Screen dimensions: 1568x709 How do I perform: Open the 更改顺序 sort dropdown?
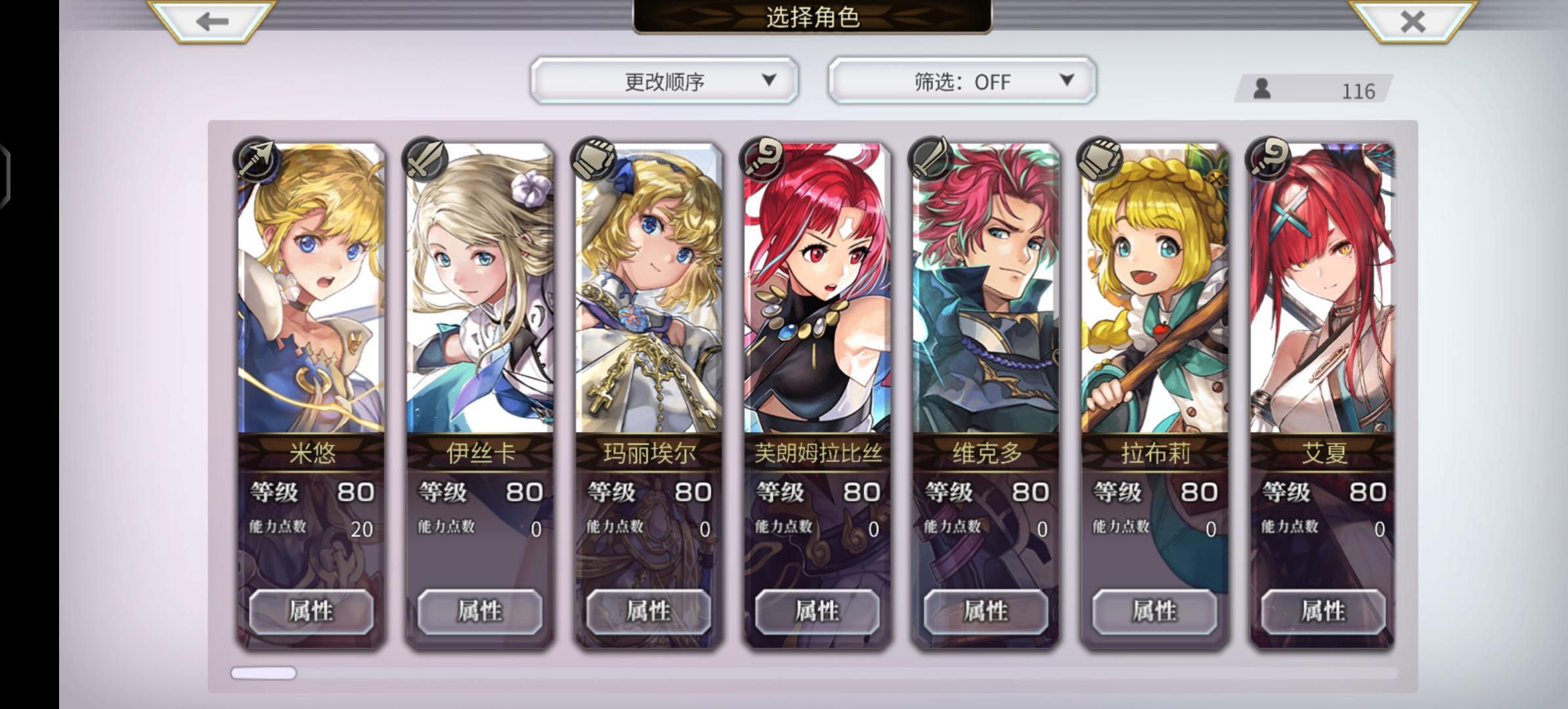664,81
